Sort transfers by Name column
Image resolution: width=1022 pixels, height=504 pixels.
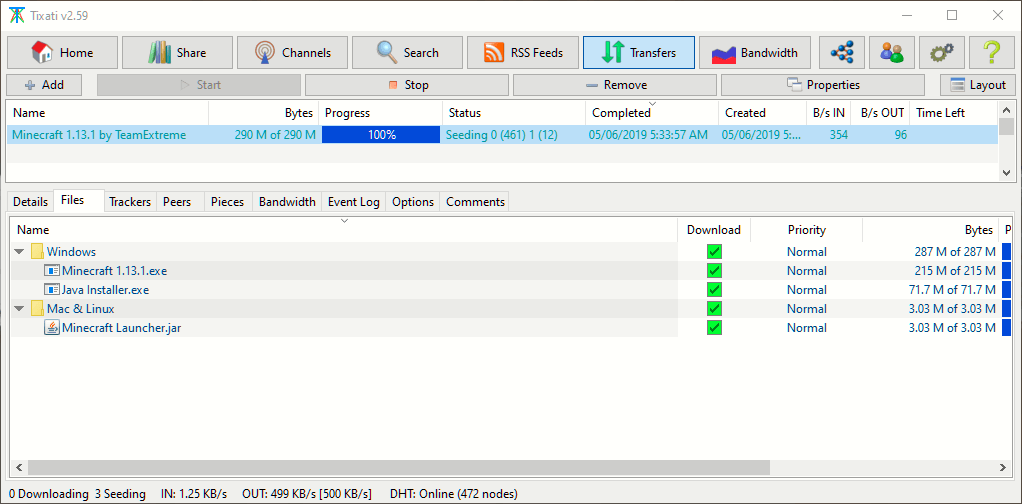click(x=108, y=113)
